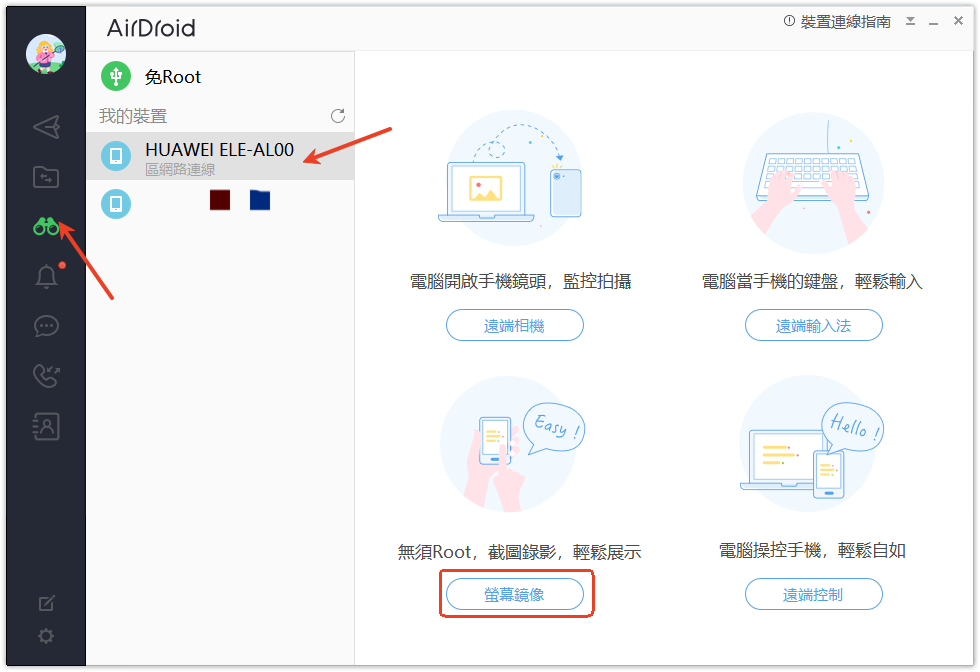Viewport: 980px width, 672px height.
Task: Open the title bar dropdown menu icon
Action: pos(911,22)
